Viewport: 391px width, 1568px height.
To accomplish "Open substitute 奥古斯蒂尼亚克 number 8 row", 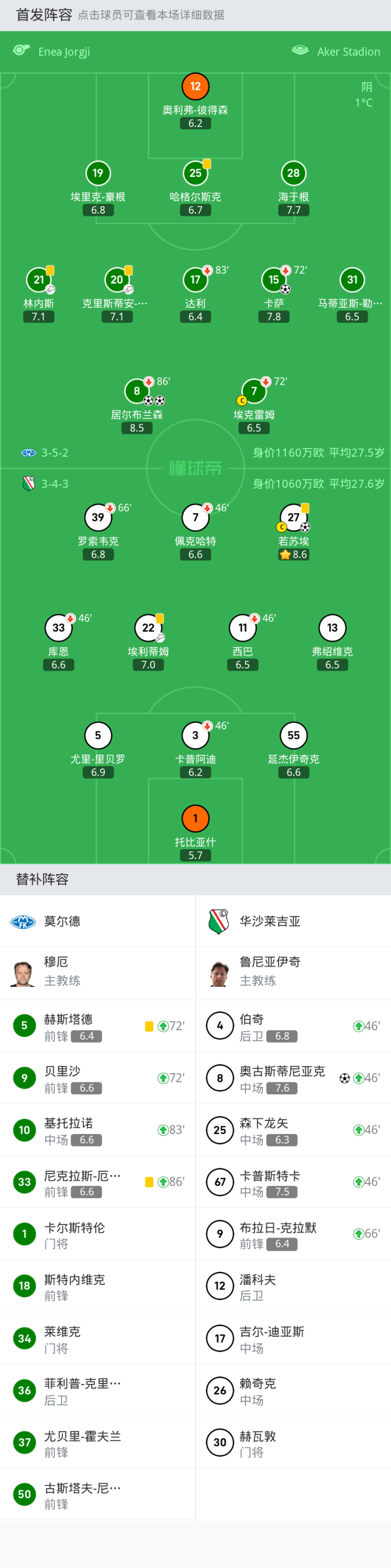I will (x=293, y=1078).
